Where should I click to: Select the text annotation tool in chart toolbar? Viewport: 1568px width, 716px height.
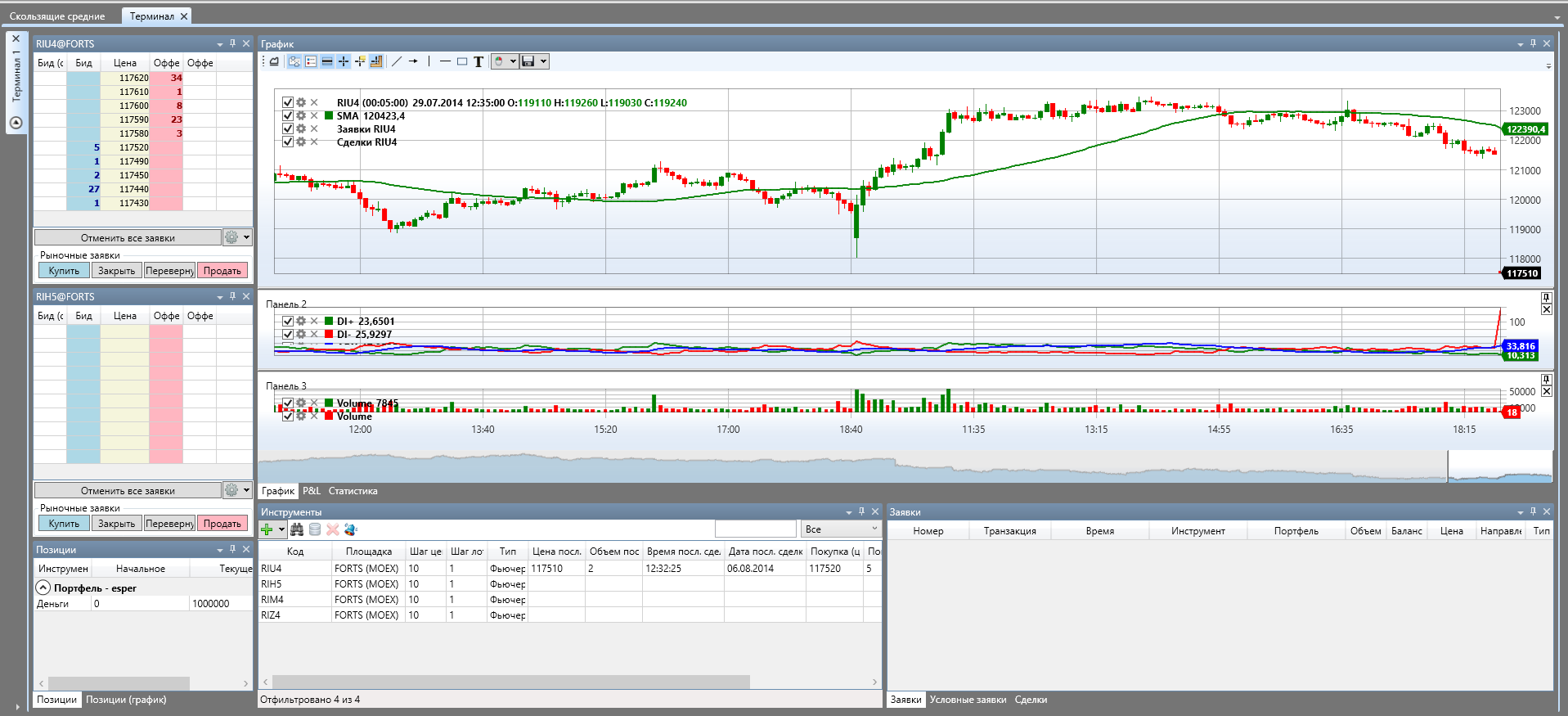point(478,61)
